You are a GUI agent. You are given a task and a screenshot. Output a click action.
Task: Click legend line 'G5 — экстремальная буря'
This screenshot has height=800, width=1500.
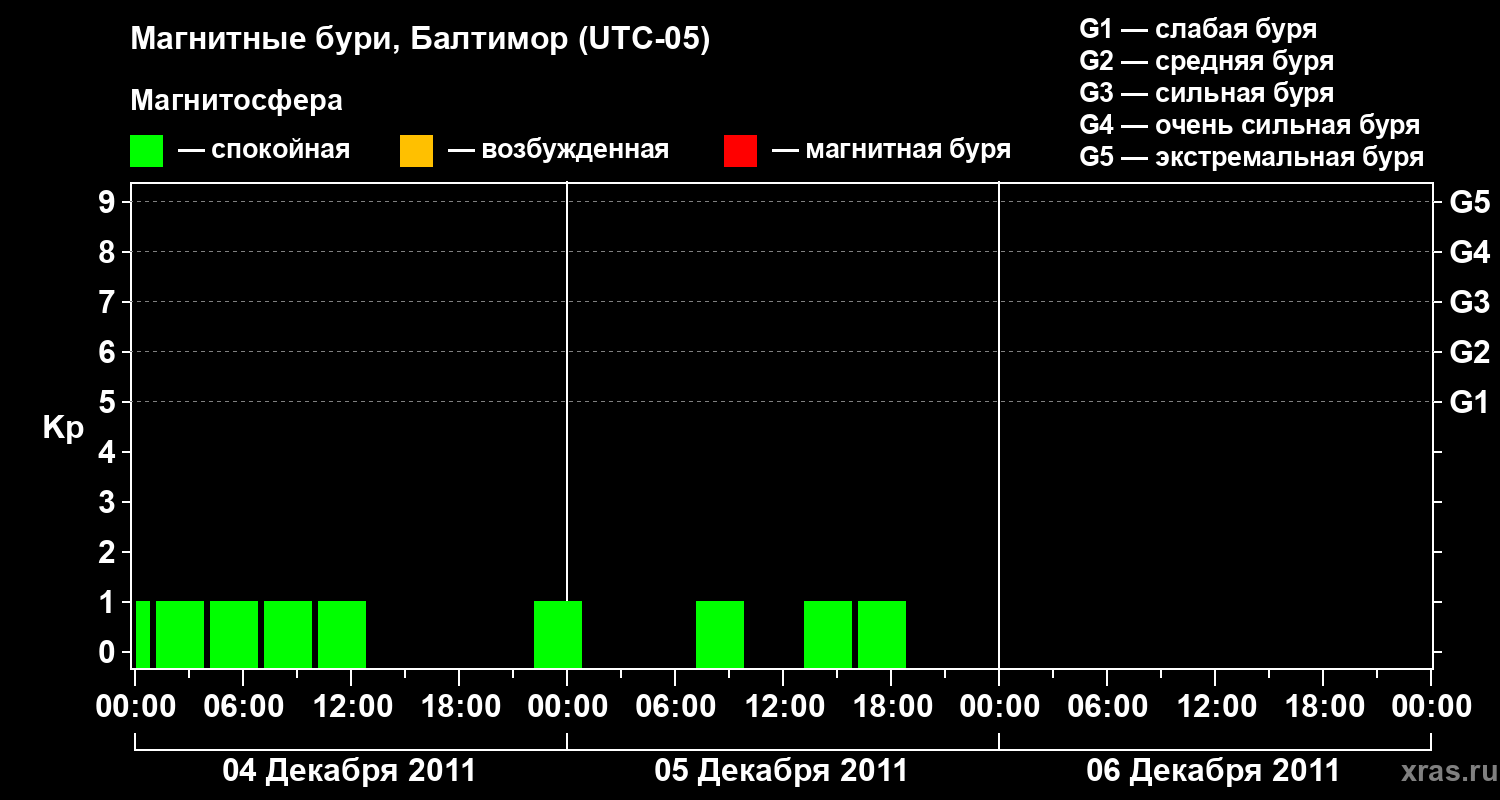click(x=1252, y=157)
